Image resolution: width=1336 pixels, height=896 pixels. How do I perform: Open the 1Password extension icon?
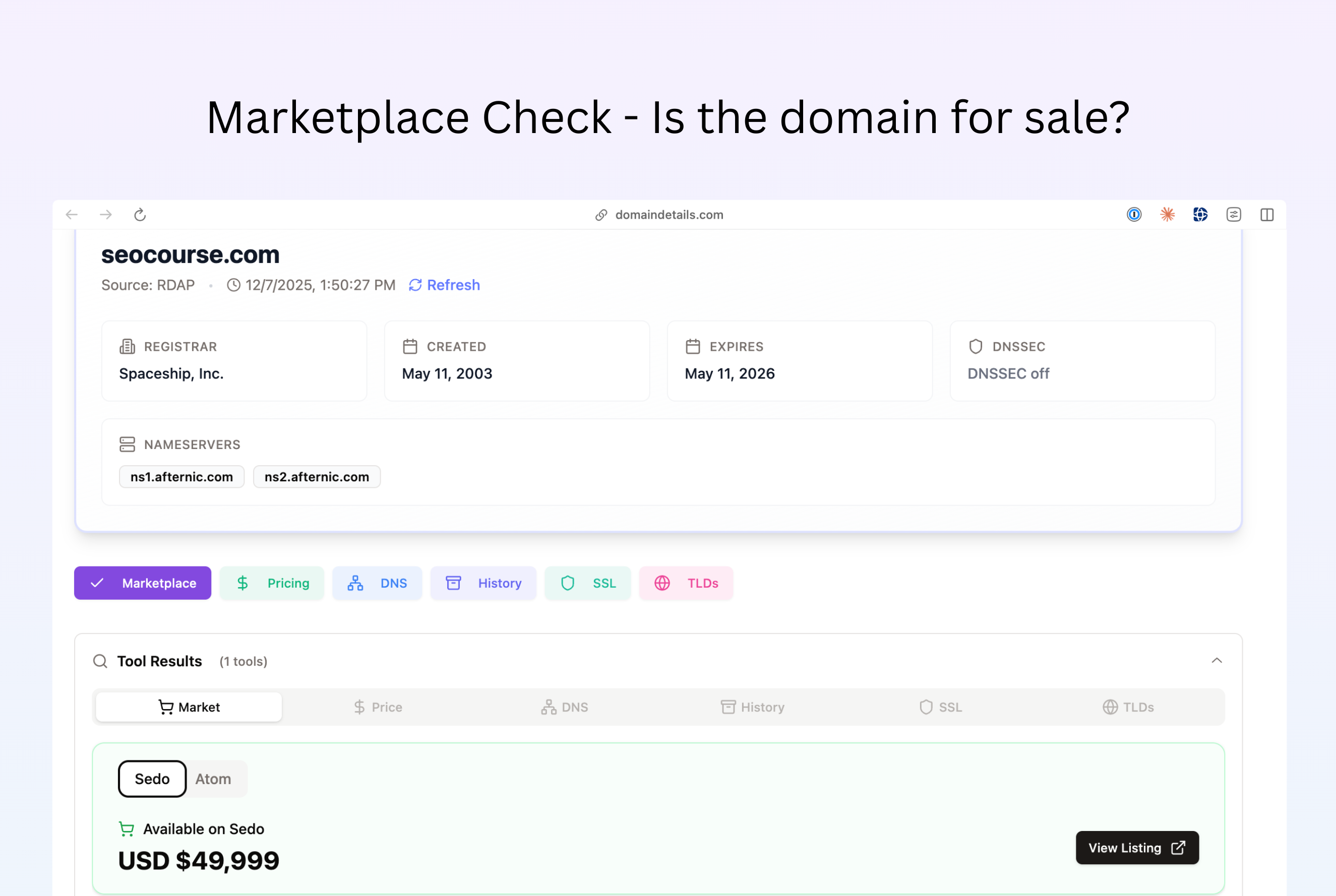coord(1134,215)
